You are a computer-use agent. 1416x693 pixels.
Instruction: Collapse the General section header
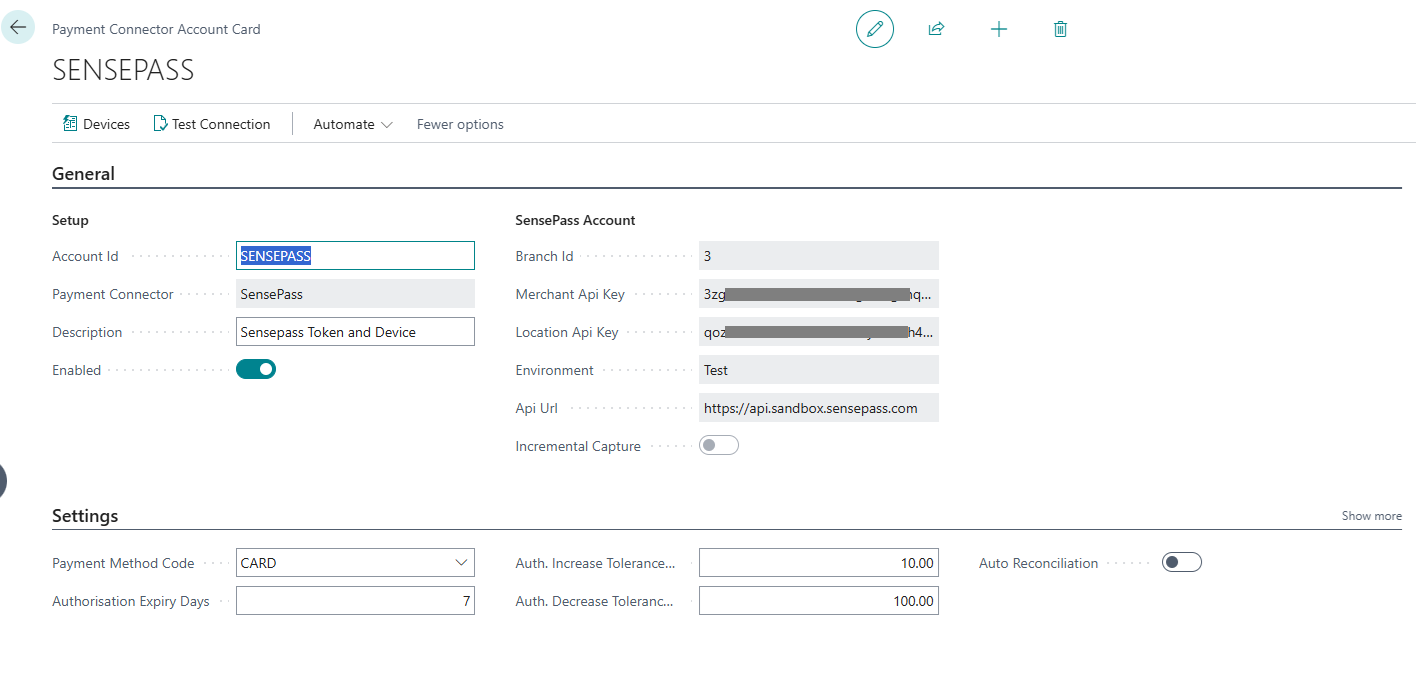[x=84, y=174]
